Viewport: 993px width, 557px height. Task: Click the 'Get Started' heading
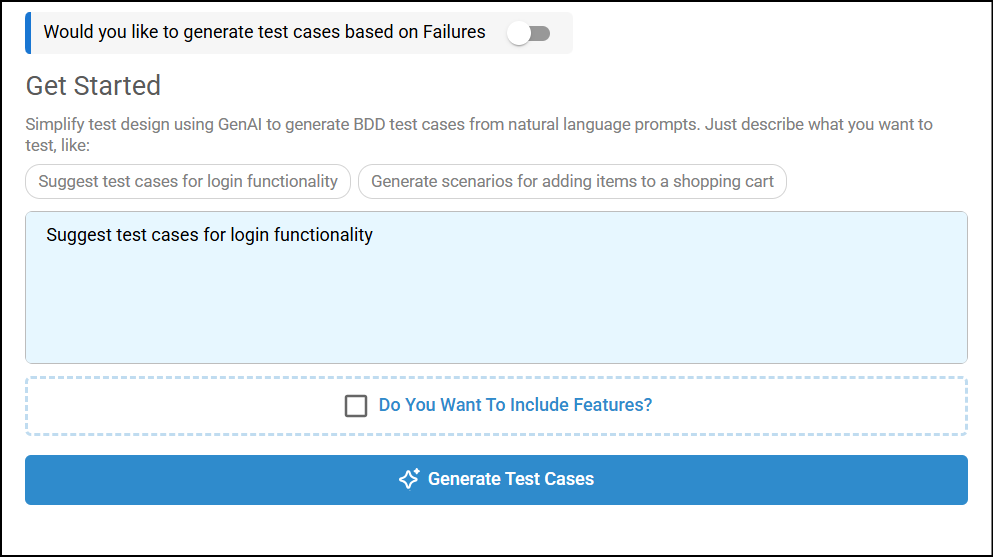pyautogui.click(x=93, y=86)
